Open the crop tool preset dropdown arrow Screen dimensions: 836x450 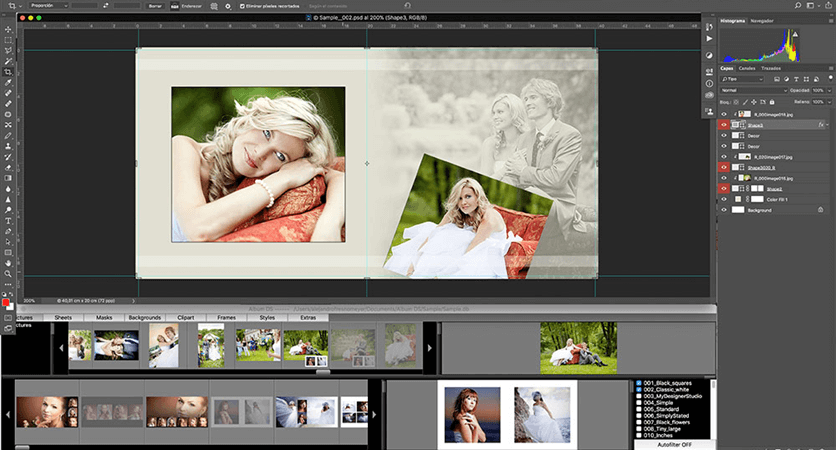[20, 6]
